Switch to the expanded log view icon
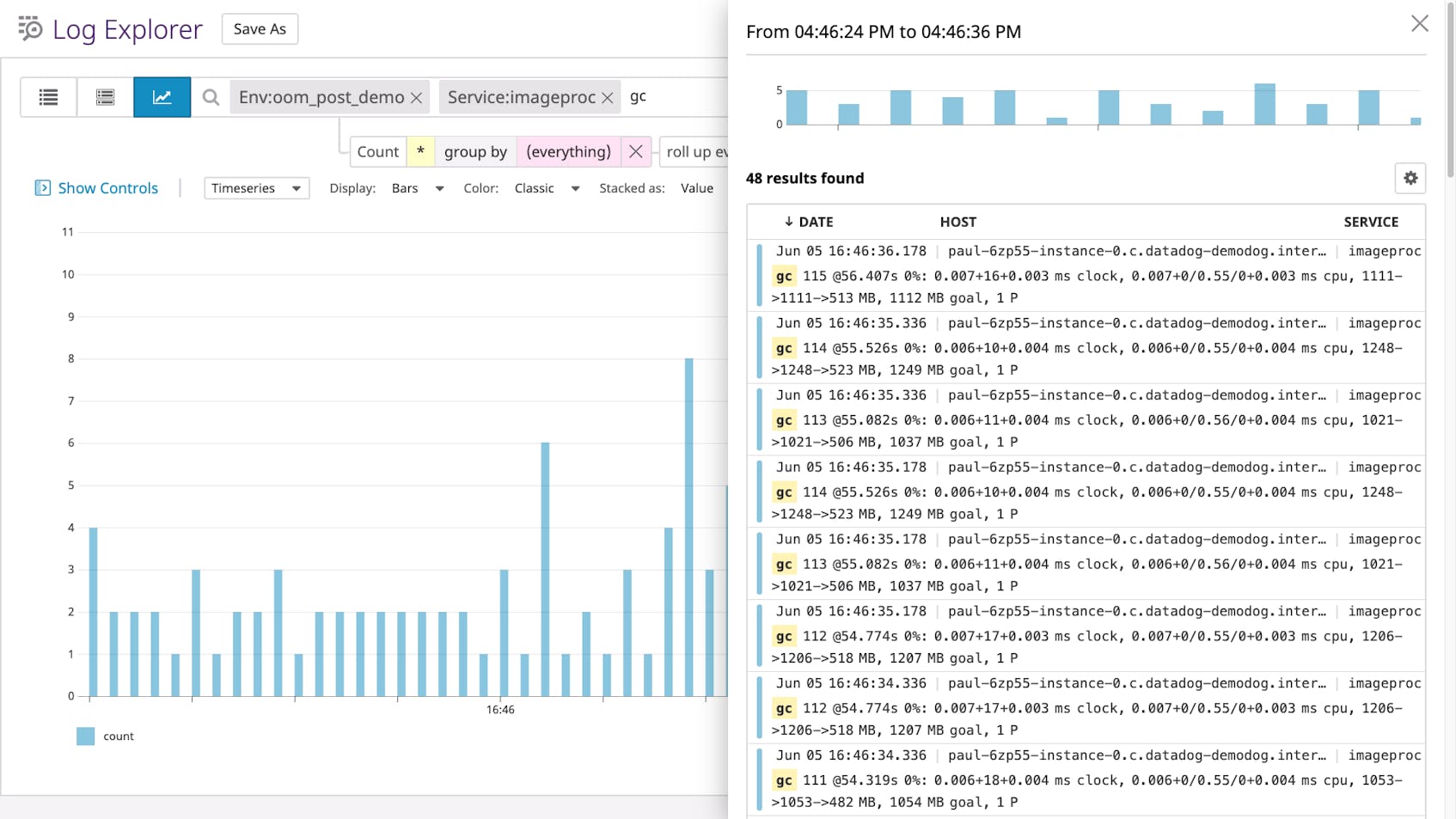Viewport: 1456px width, 819px height. pos(105,96)
